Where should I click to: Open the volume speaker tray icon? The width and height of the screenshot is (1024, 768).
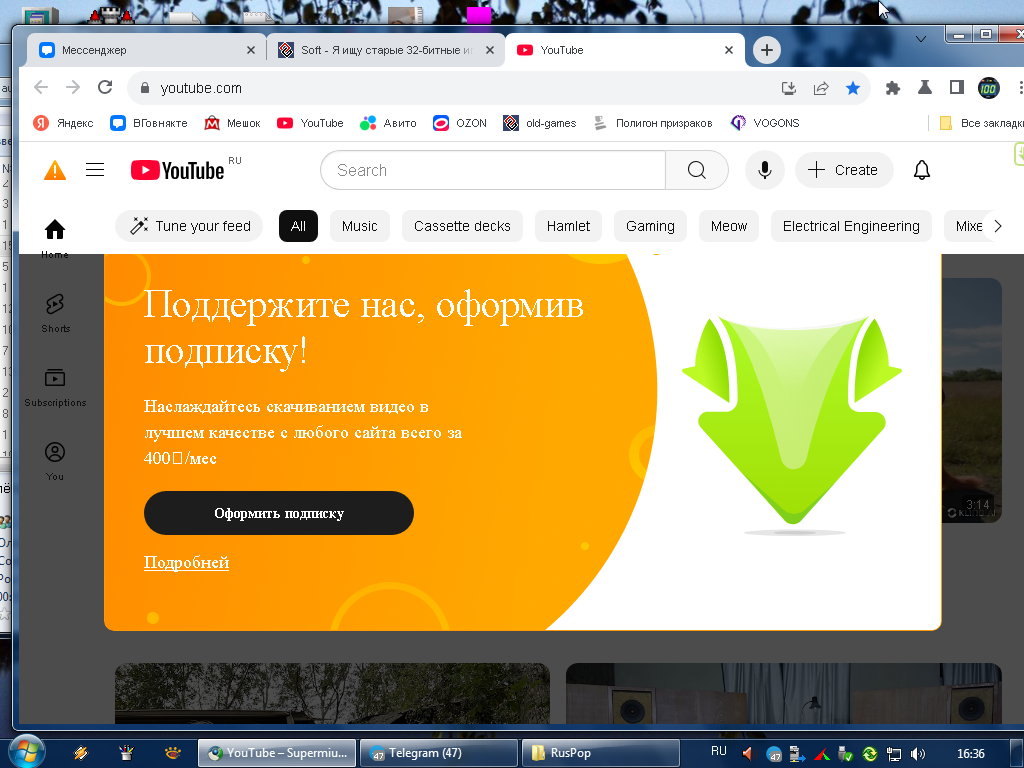918,754
